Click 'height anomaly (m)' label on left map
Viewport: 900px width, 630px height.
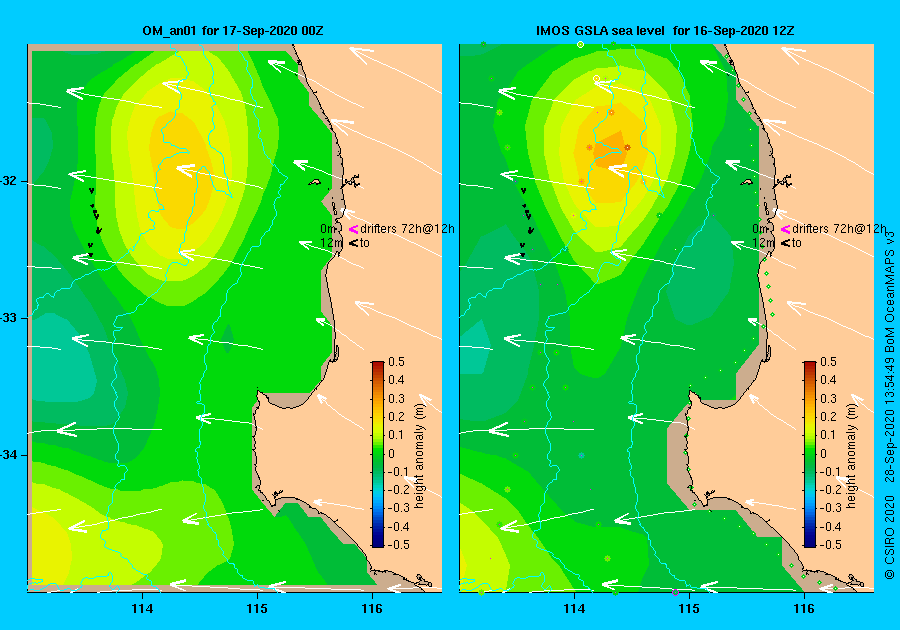click(420, 457)
